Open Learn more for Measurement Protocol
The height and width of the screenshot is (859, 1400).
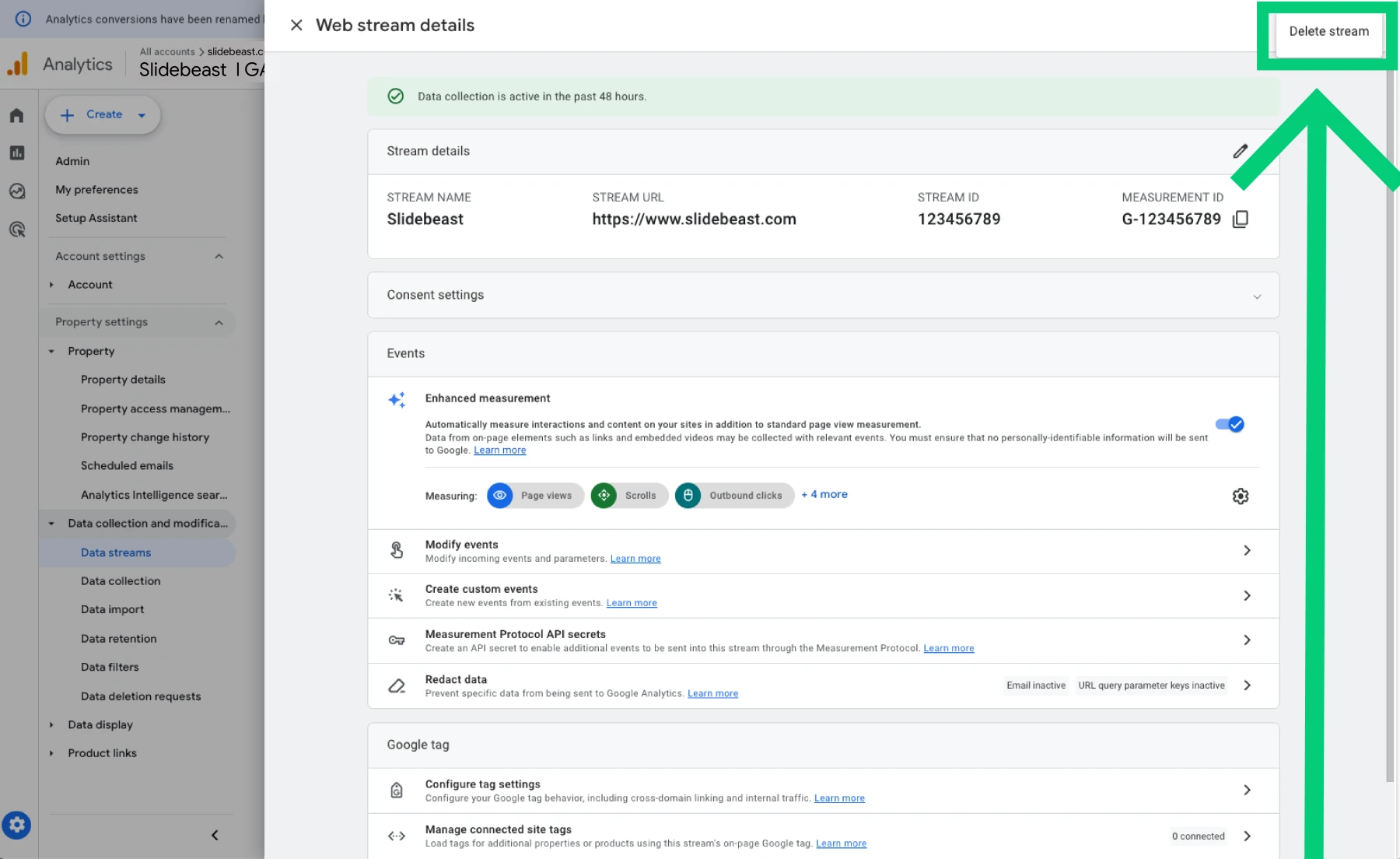click(x=949, y=648)
